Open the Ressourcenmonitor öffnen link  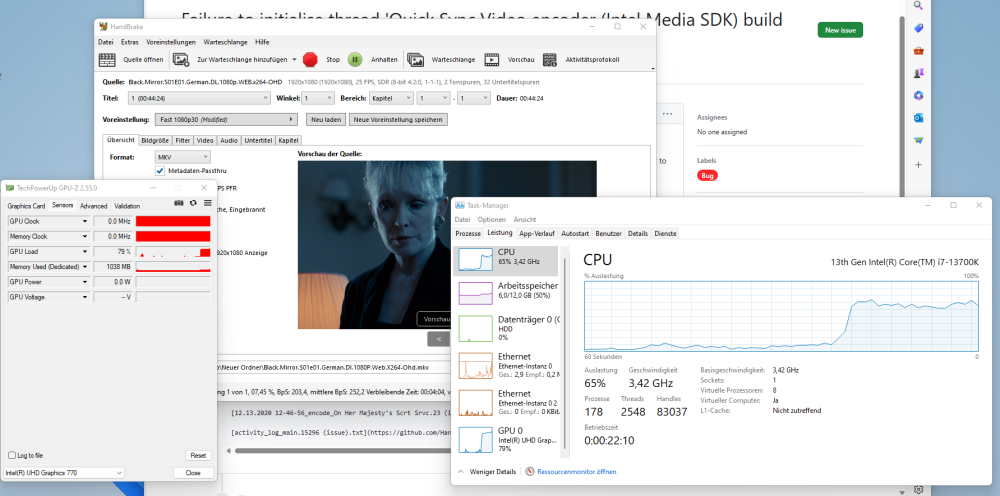(x=577, y=472)
